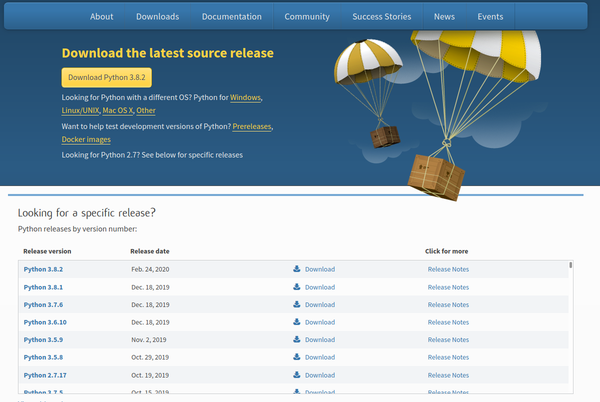Click the download icon for Python 3.8.1
The image size is (600, 402).
click(297, 287)
